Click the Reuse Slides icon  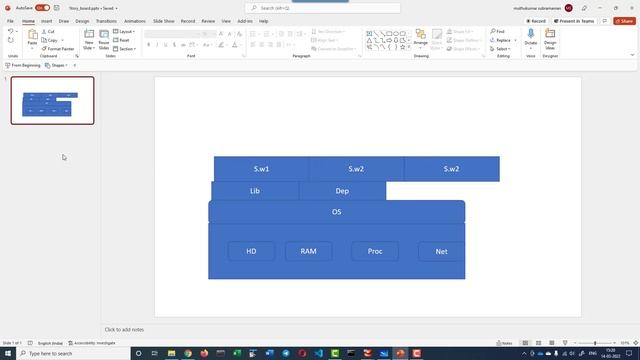pos(104,34)
